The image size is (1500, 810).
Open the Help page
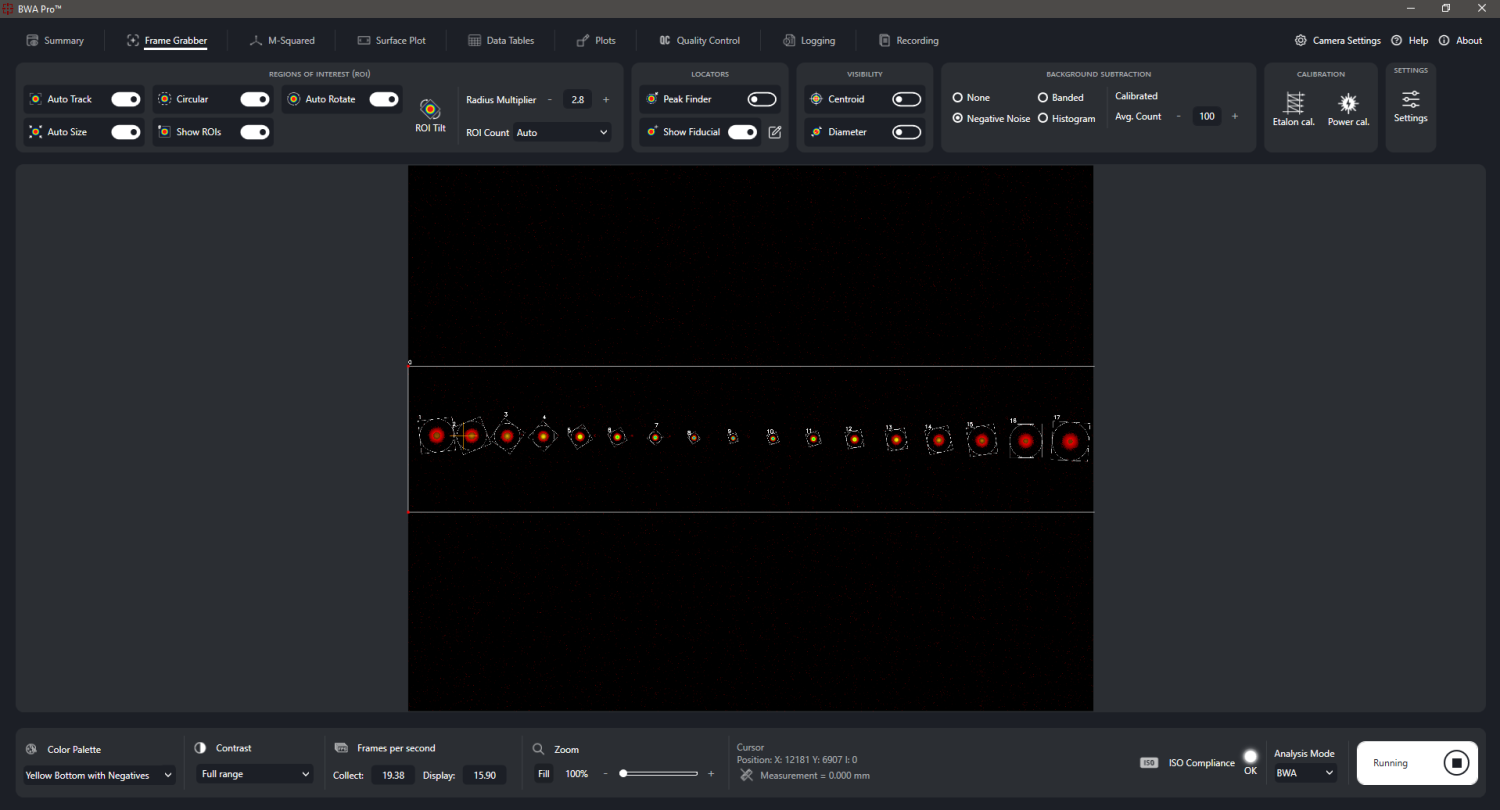click(x=1409, y=41)
